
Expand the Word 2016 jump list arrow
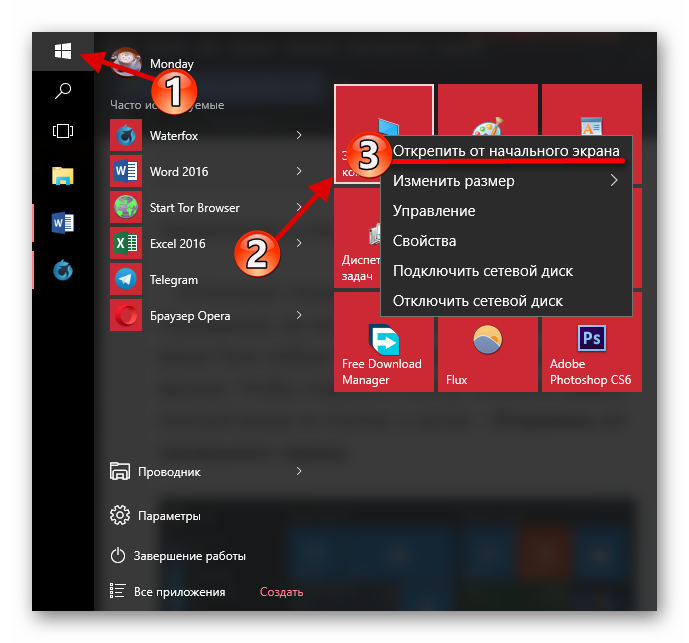pos(299,171)
